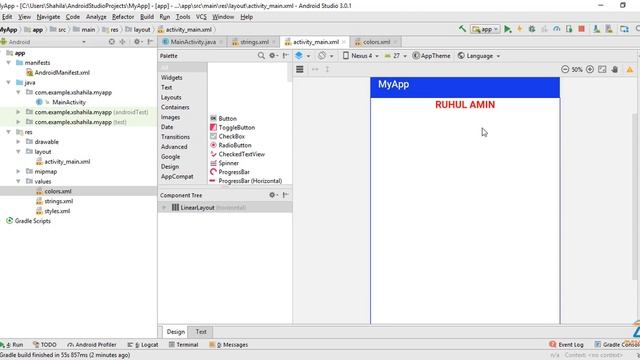
Task: Stop the app with red square
Action: click(x=582, y=29)
